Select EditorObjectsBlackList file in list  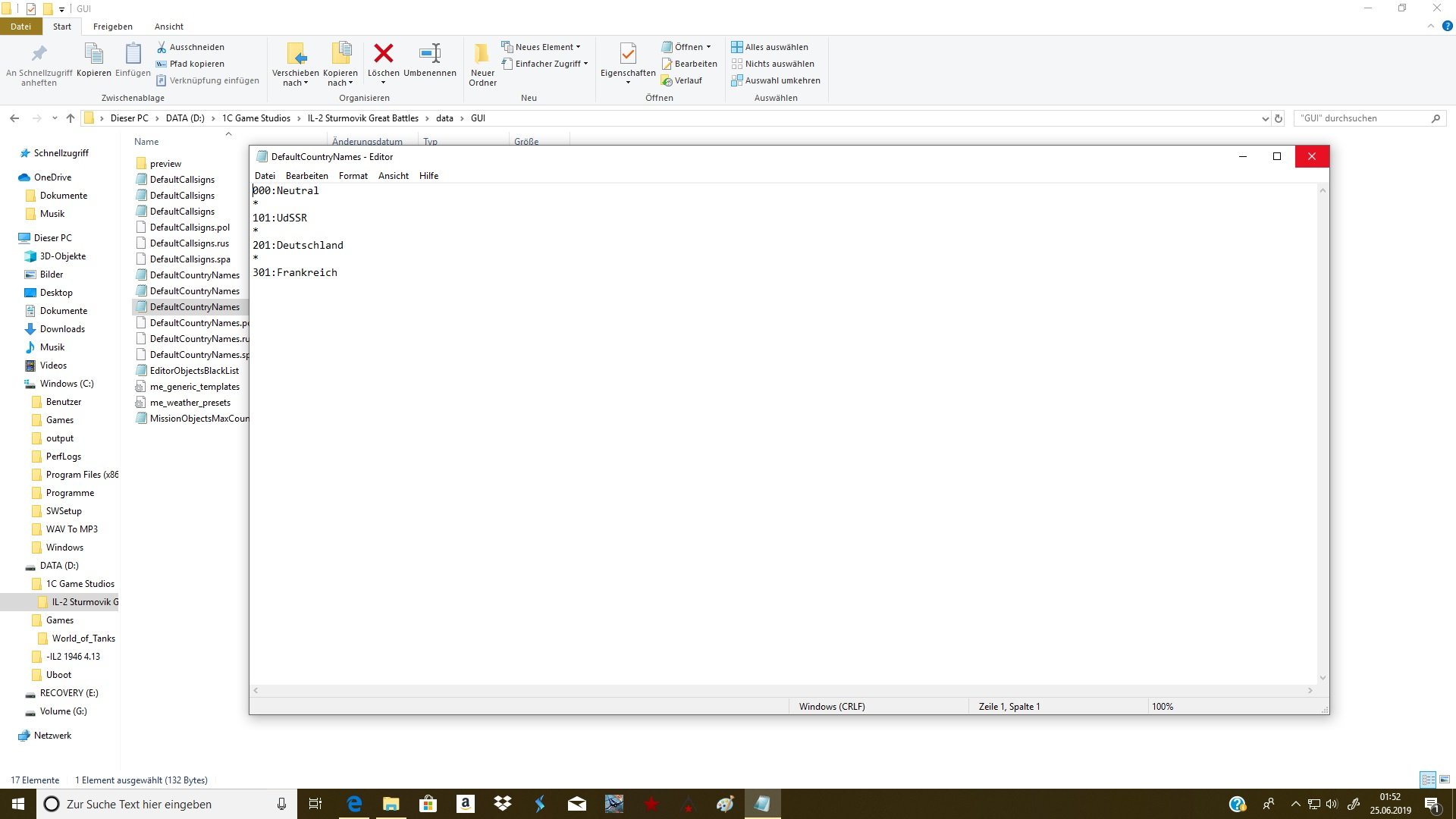click(194, 371)
